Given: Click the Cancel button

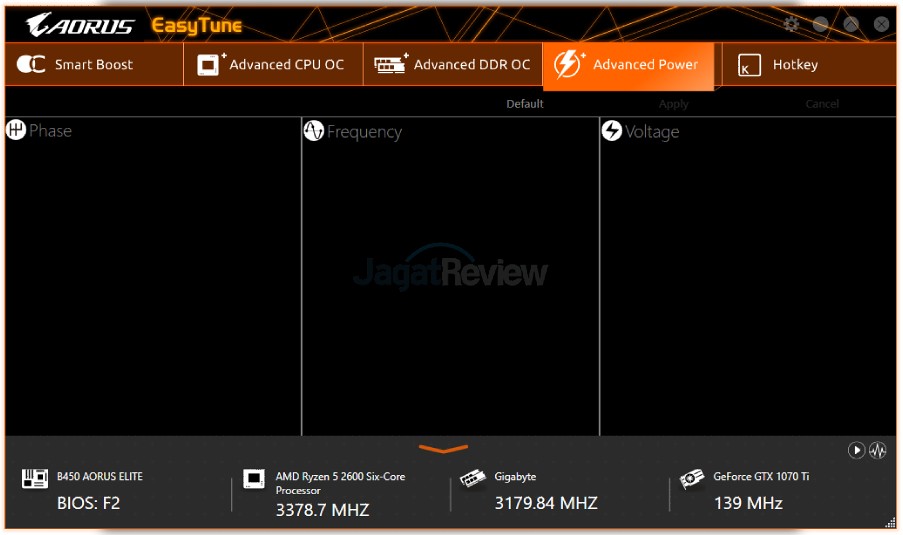Looking at the screenshot, I should click(822, 104).
